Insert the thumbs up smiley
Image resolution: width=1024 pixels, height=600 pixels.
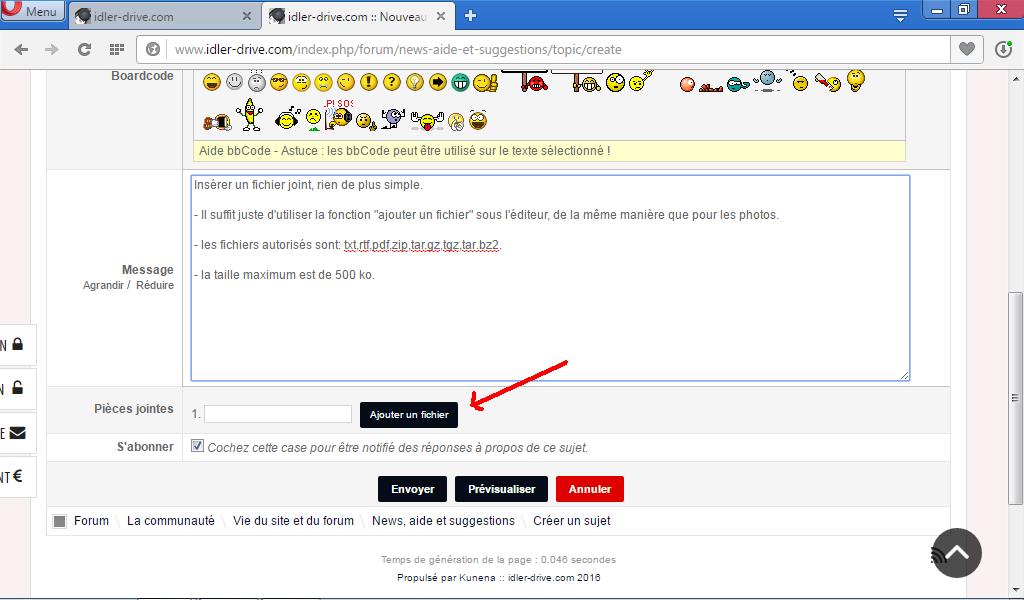pyautogui.click(x=485, y=83)
